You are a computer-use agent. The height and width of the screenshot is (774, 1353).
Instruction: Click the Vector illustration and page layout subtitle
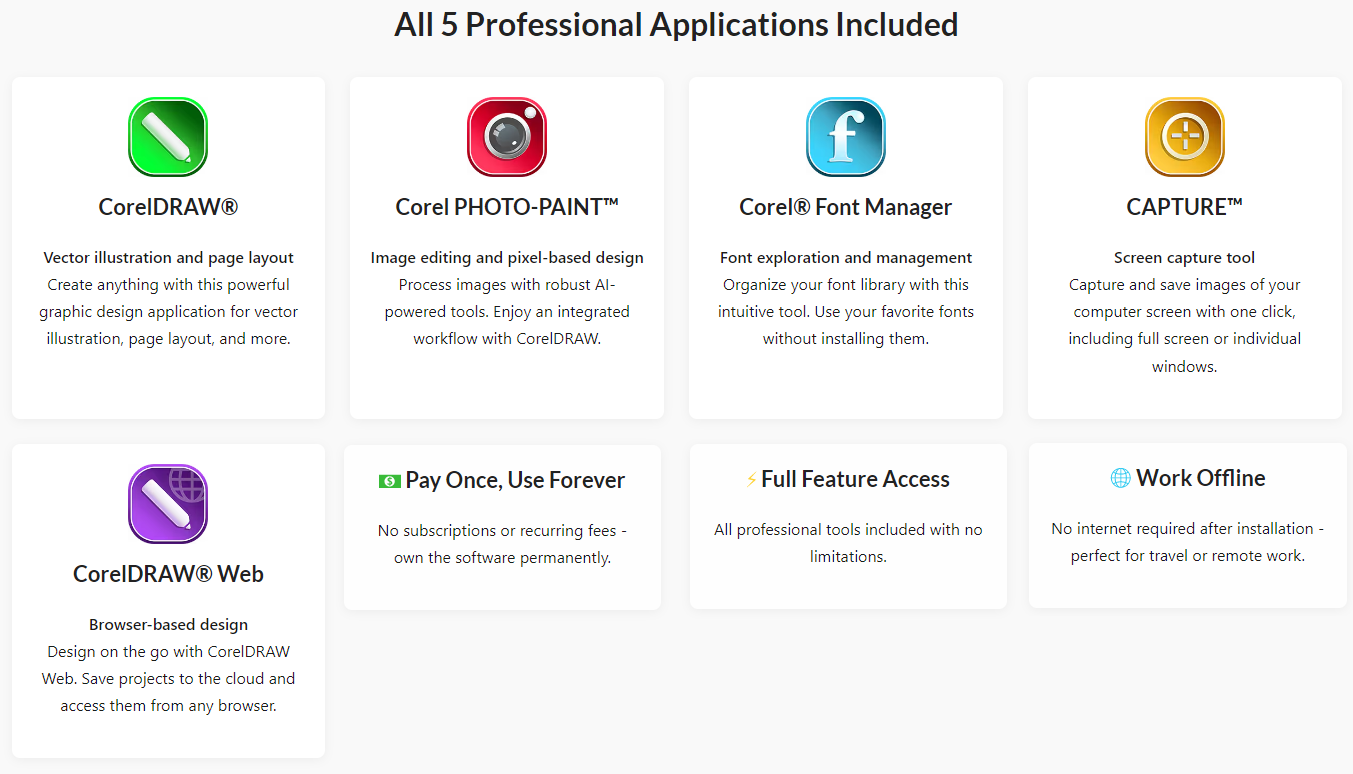[168, 258]
